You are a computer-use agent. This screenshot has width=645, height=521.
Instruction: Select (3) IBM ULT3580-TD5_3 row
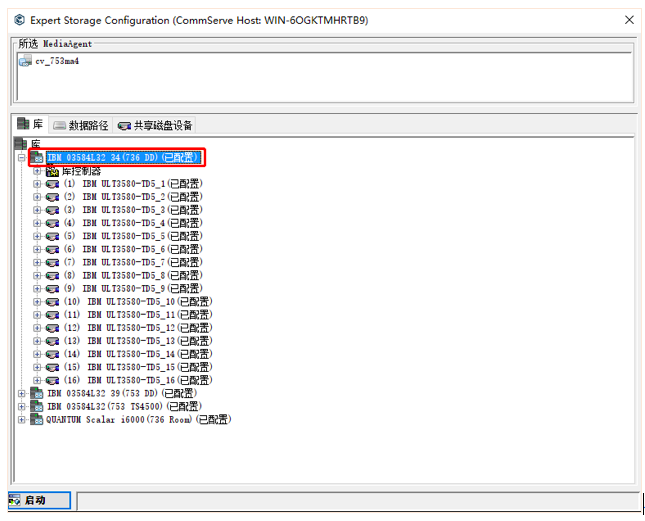click(133, 210)
